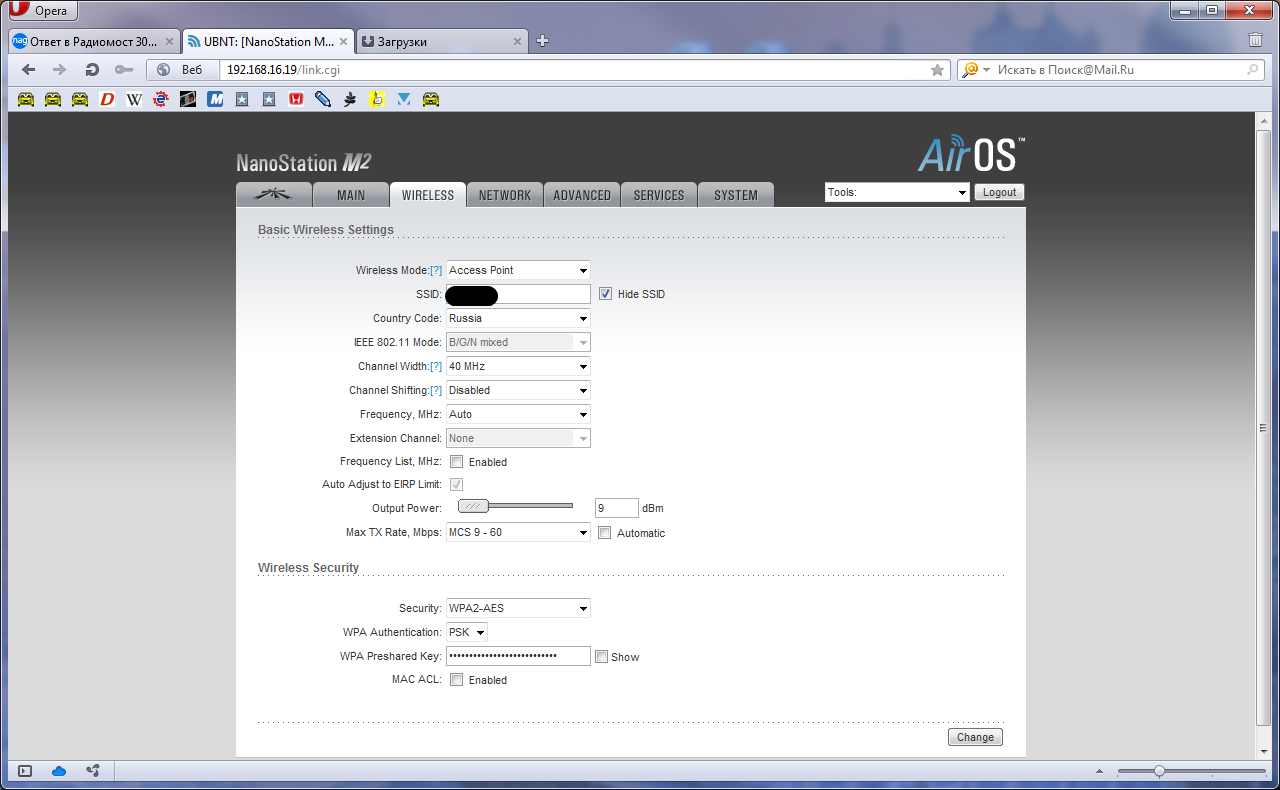Switch to the MAIN tab
Screen dimensions: 1280x790
[x=350, y=195]
